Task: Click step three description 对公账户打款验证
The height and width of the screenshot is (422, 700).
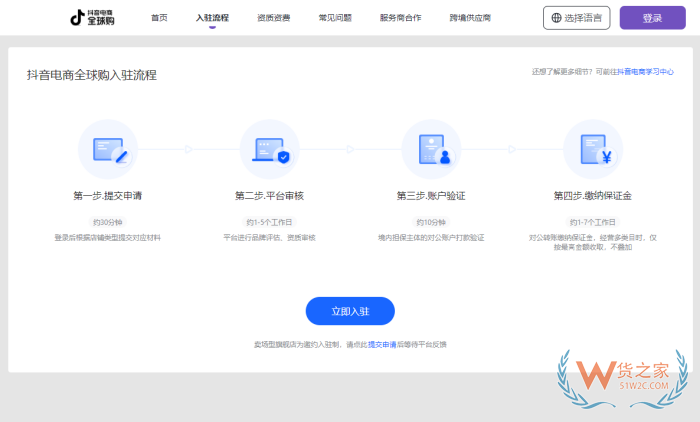Action: [431, 238]
